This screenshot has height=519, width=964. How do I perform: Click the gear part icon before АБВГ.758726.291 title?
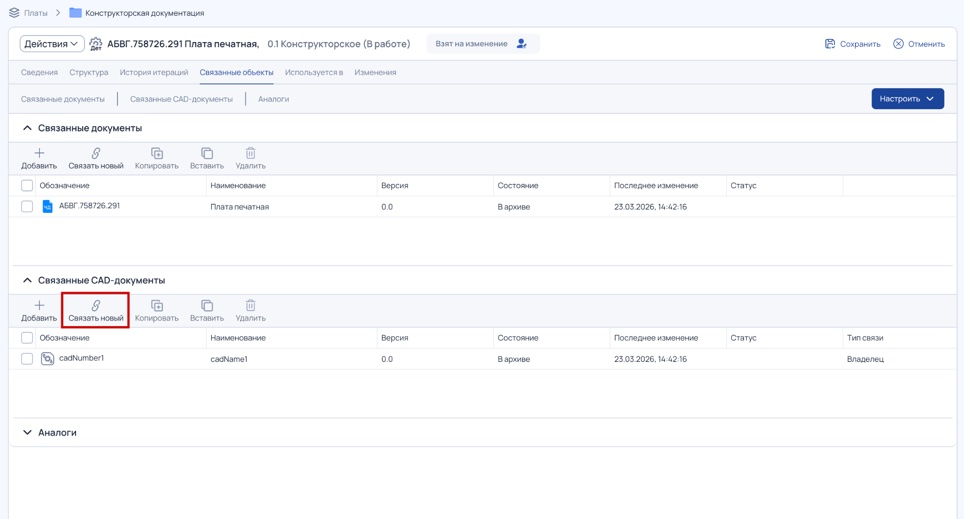(96, 44)
